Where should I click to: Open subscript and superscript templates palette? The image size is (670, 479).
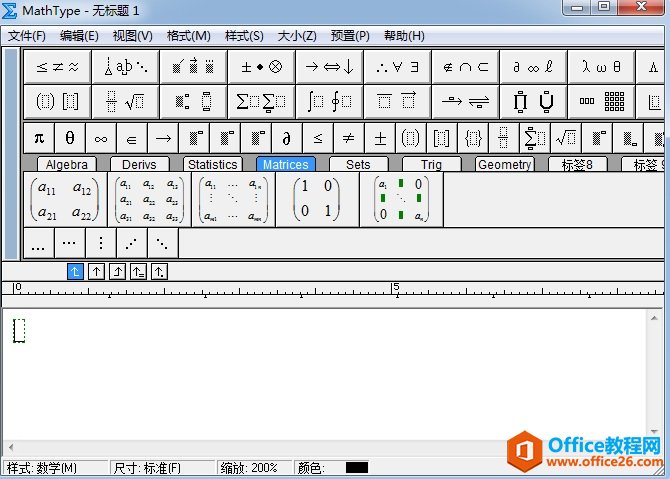pyautogui.click(x=193, y=102)
